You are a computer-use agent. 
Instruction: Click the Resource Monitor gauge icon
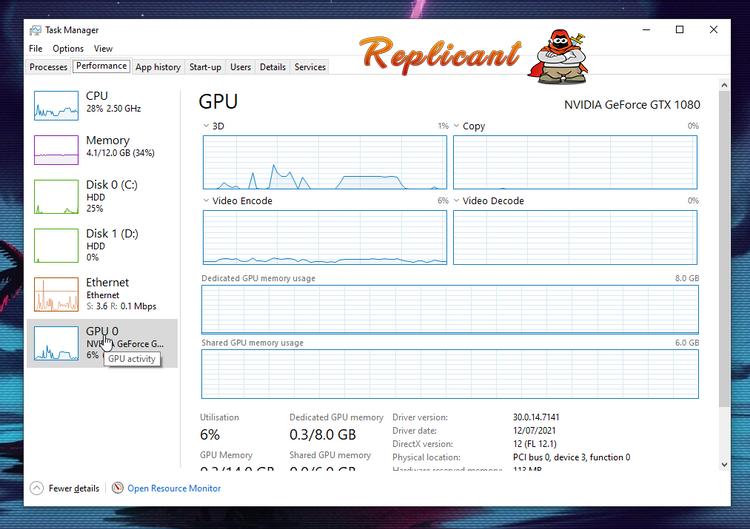[x=117, y=488]
